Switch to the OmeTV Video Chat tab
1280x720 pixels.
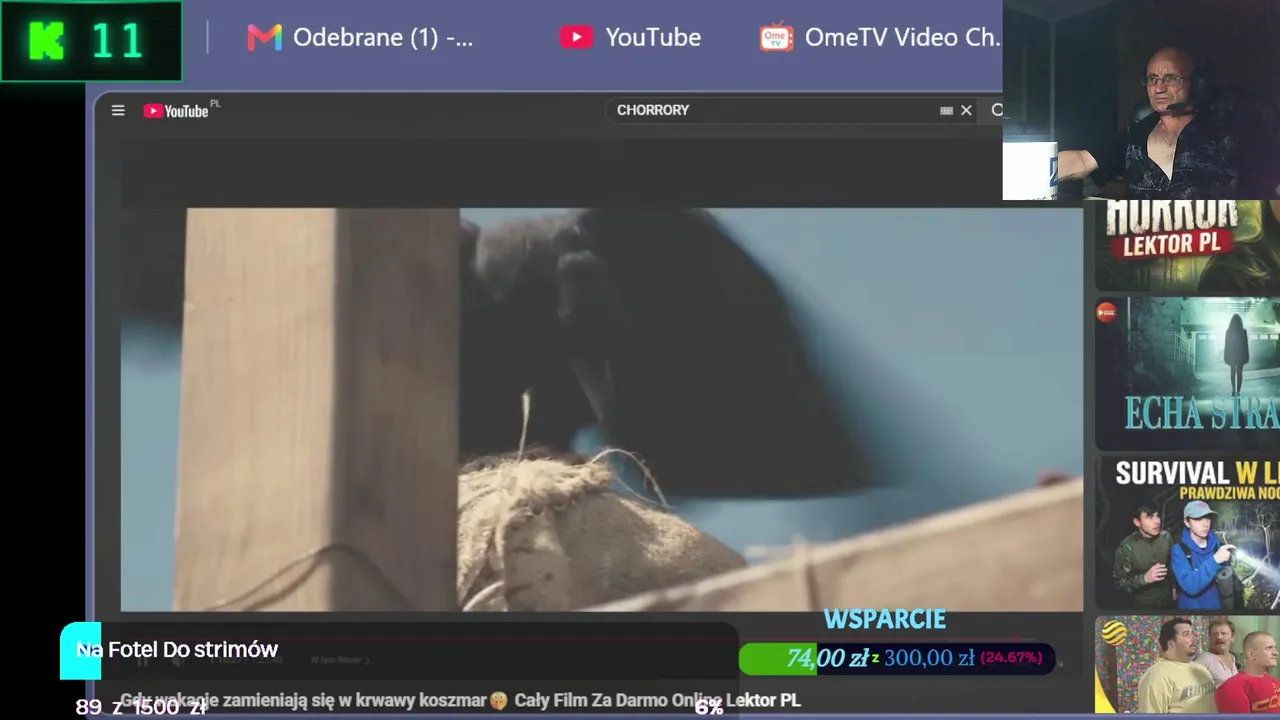880,37
